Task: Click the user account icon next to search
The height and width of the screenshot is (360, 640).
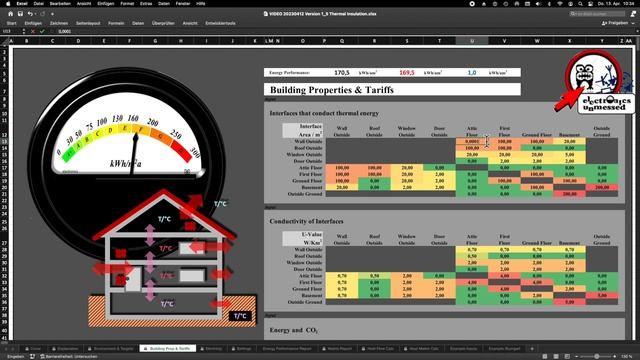Action: tap(633, 14)
